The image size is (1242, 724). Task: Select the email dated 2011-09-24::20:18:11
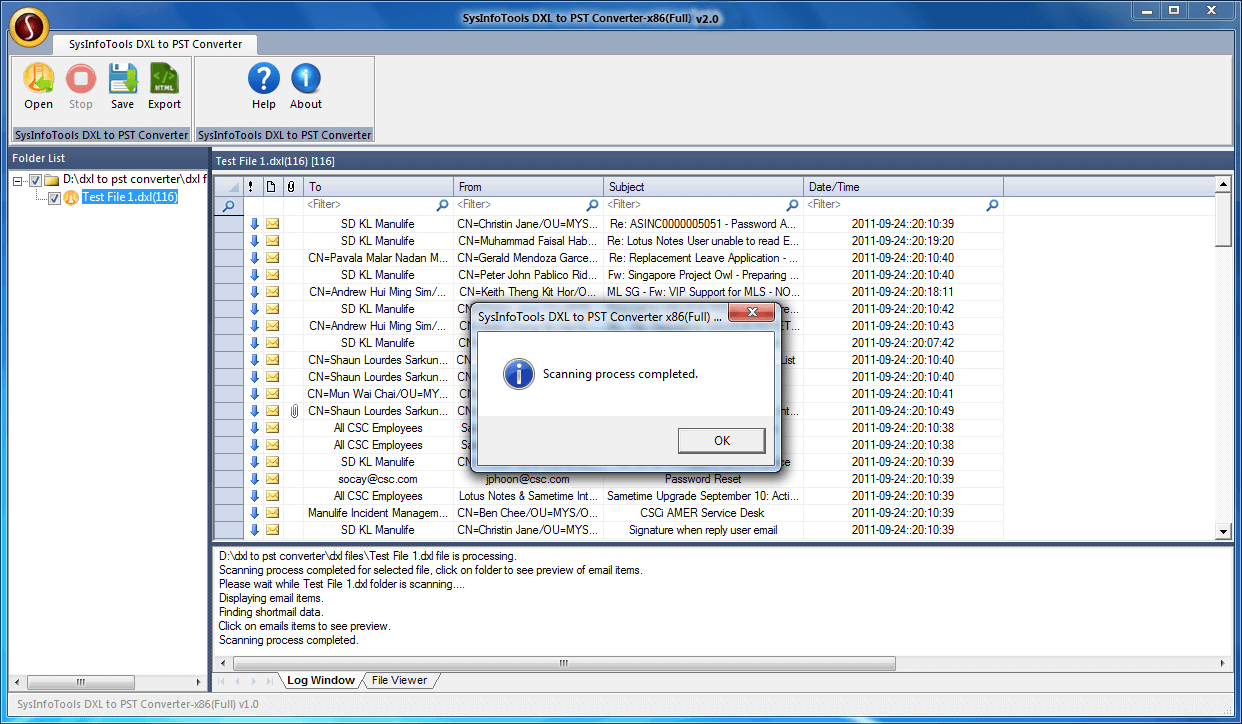coord(903,292)
